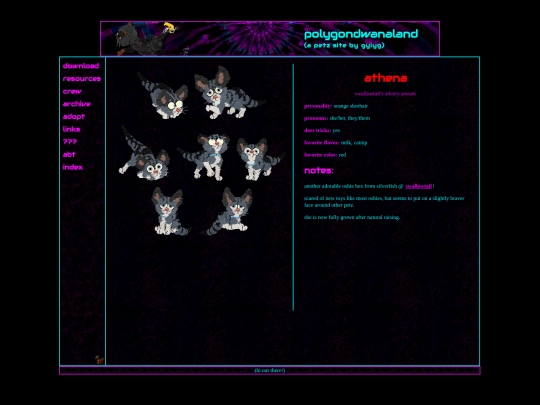Viewport: 540px width, 405px height.
Task: Return to the index page
Action: pos(73,167)
